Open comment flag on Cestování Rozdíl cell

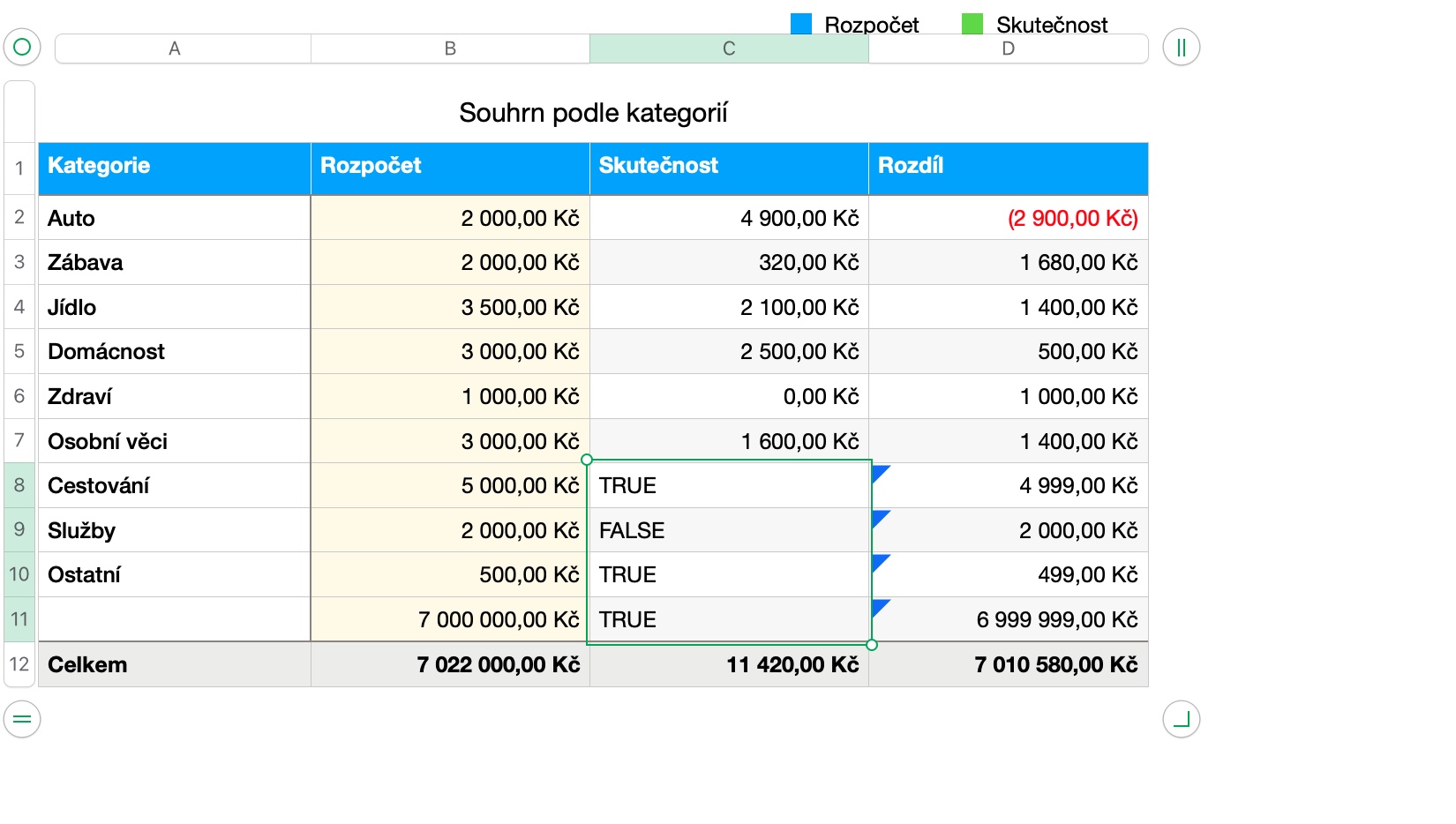tap(879, 472)
